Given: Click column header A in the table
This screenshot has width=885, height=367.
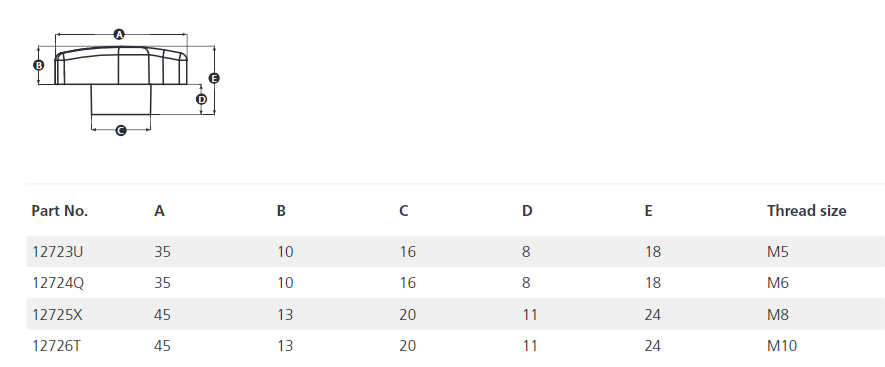Looking at the screenshot, I should (160, 211).
